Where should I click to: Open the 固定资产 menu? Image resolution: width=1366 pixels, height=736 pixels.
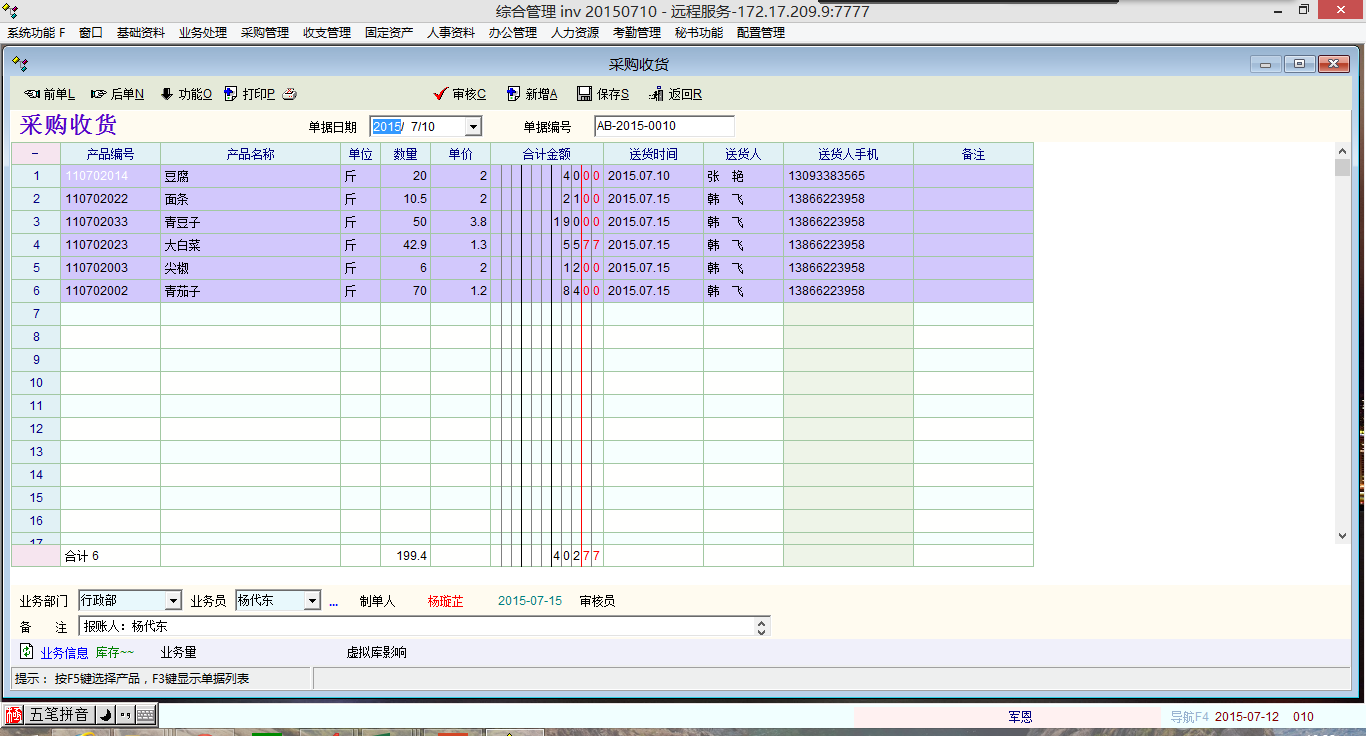coord(388,32)
